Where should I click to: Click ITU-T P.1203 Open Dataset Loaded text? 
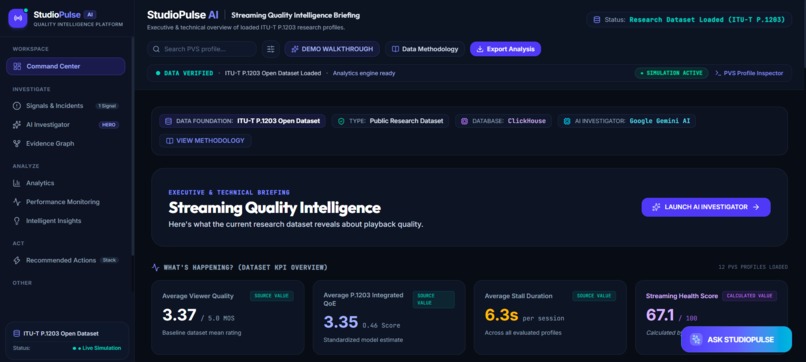273,74
